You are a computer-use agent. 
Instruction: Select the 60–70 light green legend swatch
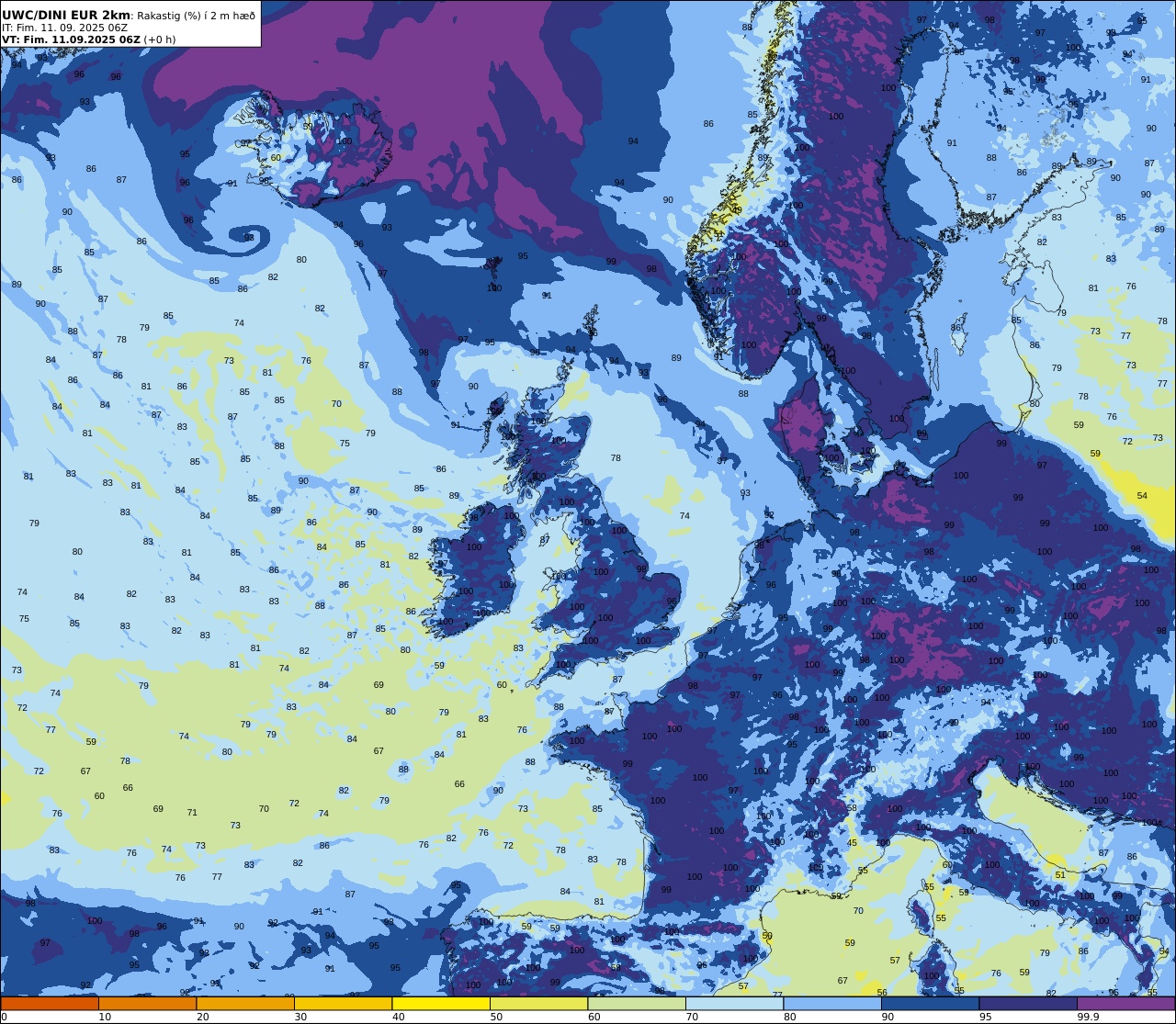(637, 1004)
